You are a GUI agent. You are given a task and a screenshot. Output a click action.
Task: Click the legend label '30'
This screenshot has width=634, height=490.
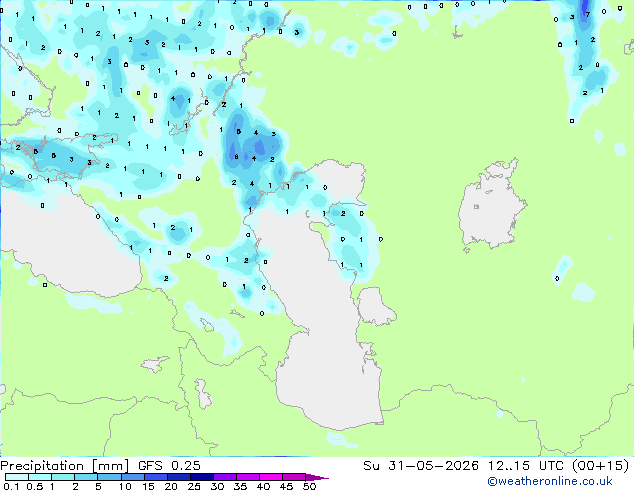pyautogui.click(x=217, y=486)
